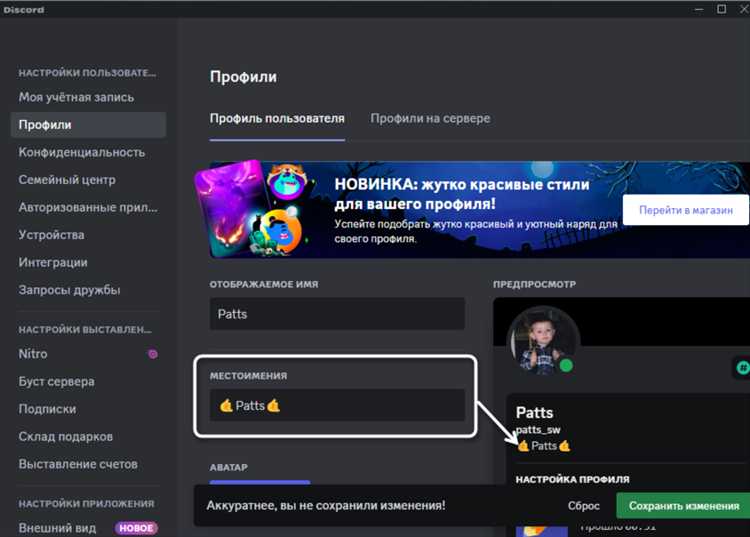This screenshot has height=537, width=750.
Task: Open Авторизованные приложения section
Action: 88,208
